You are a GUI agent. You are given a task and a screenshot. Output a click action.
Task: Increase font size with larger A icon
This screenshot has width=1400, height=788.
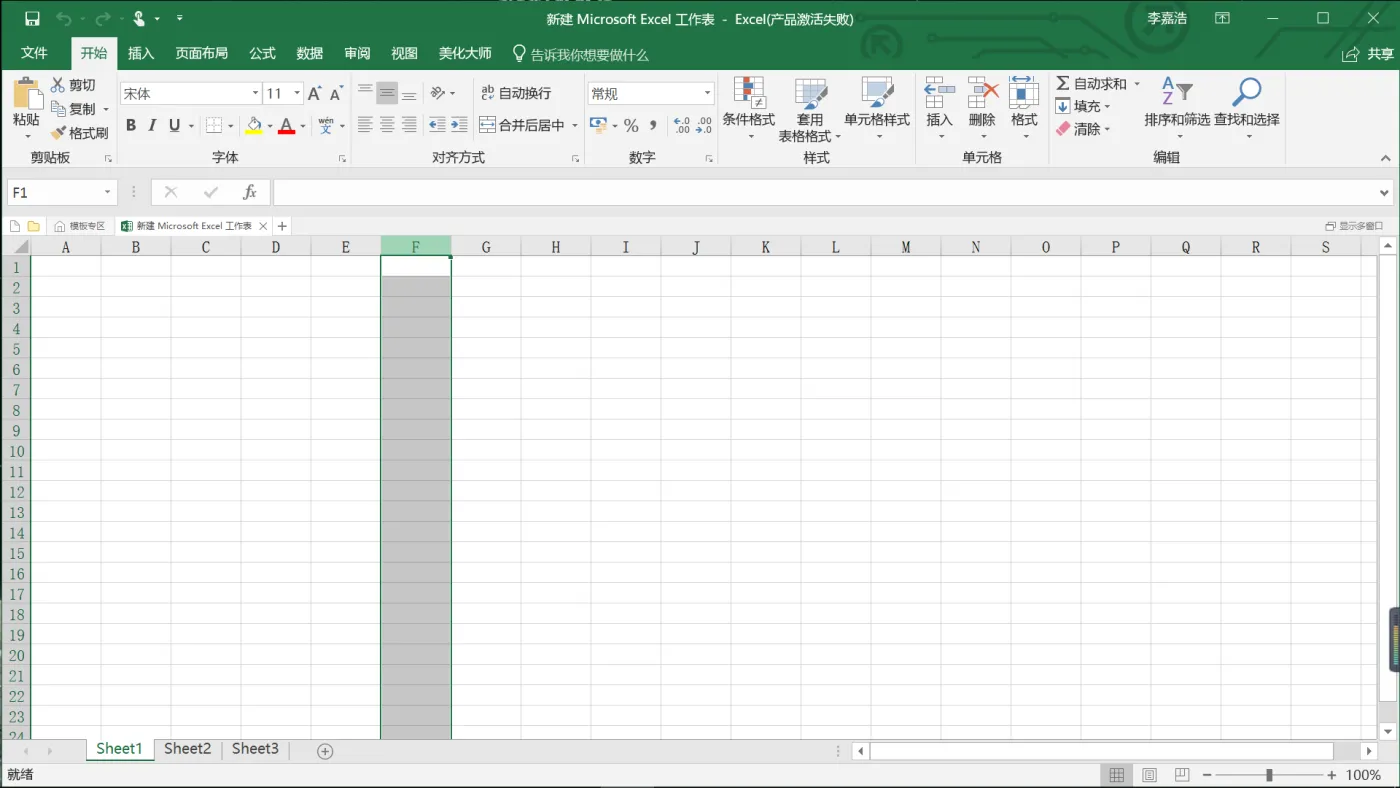(314, 93)
